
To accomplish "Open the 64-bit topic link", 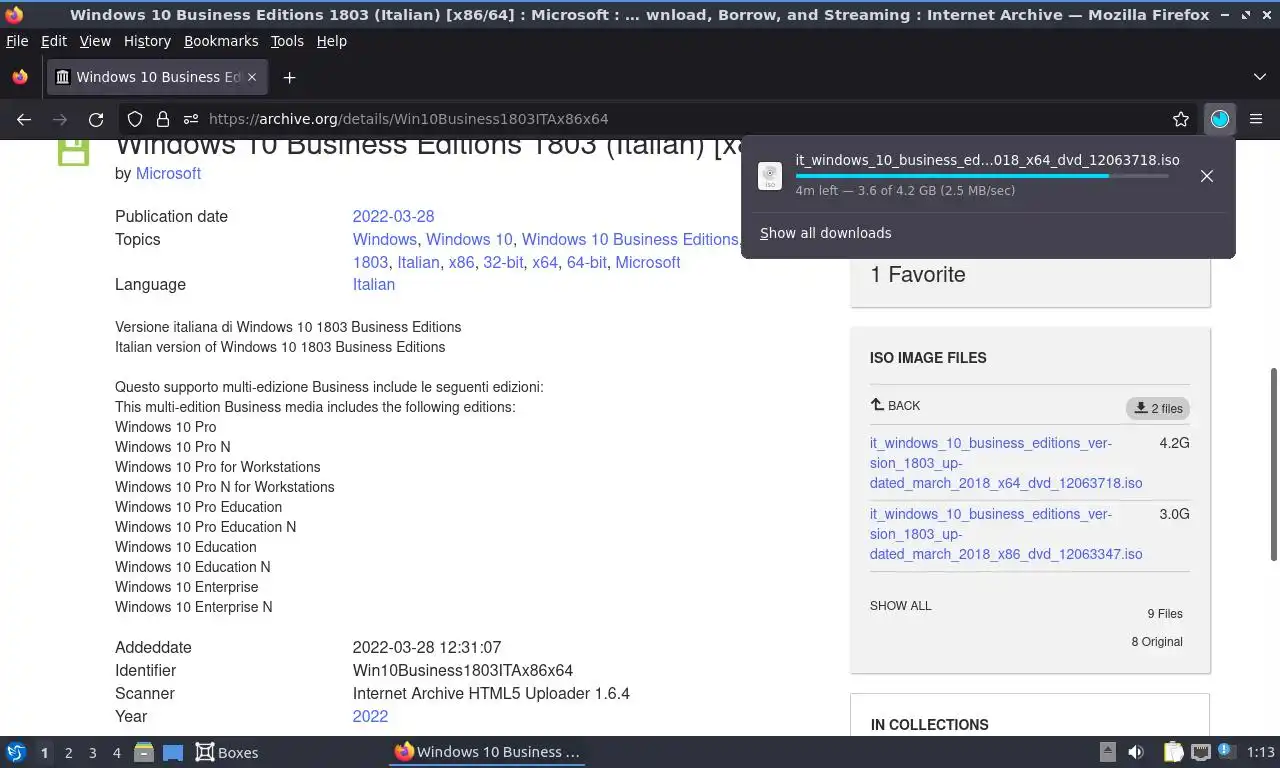I will click(x=587, y=262).
